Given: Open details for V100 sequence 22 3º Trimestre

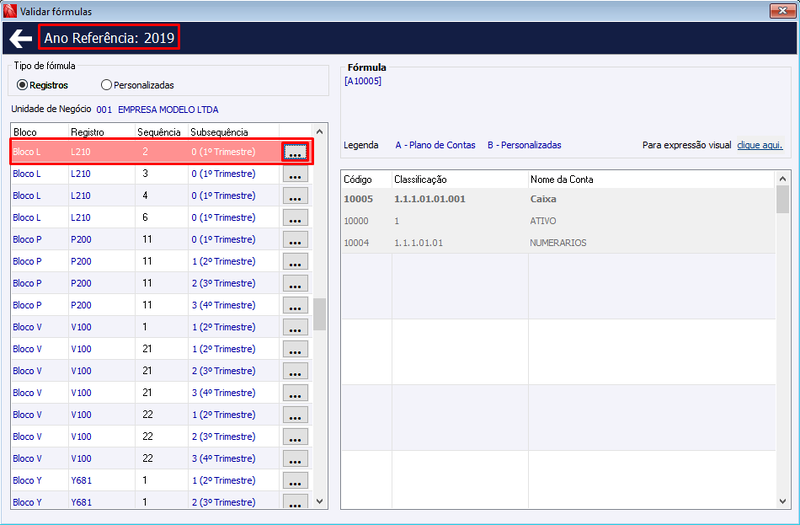Looking at the screenshot, I should pyautogui.click(x=295, y=437).
